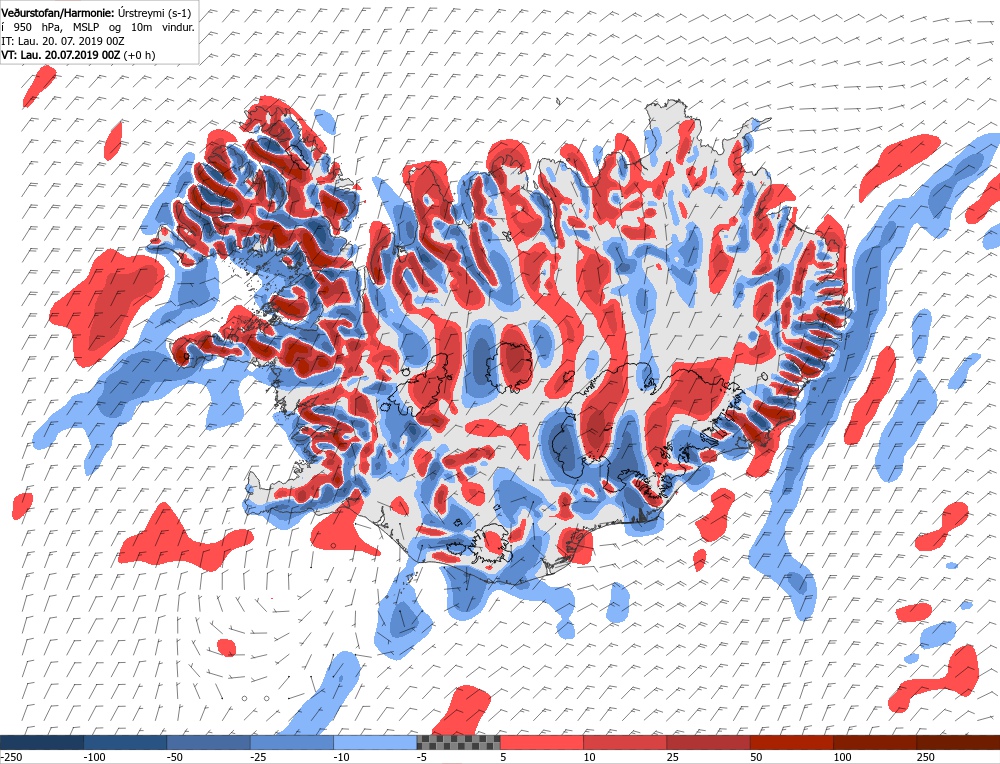
Task: Select the '10' legend value
Action: [589, 757]
